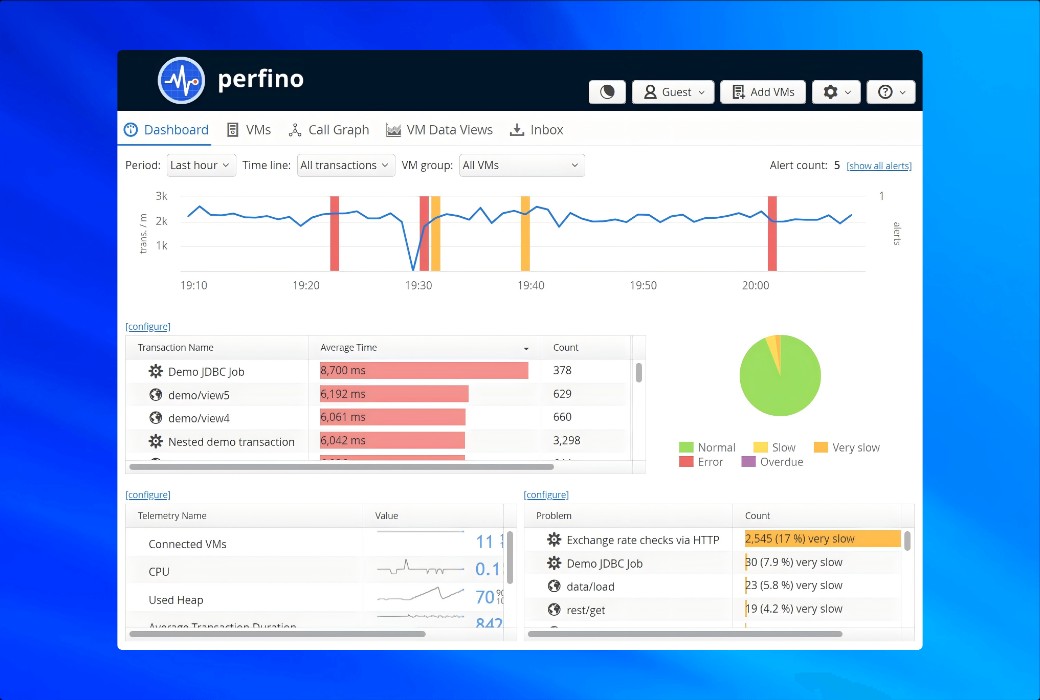The image size is (1040, 700).
Task: Open the settings gear dropdown
Action: click(x=836, y=92)
